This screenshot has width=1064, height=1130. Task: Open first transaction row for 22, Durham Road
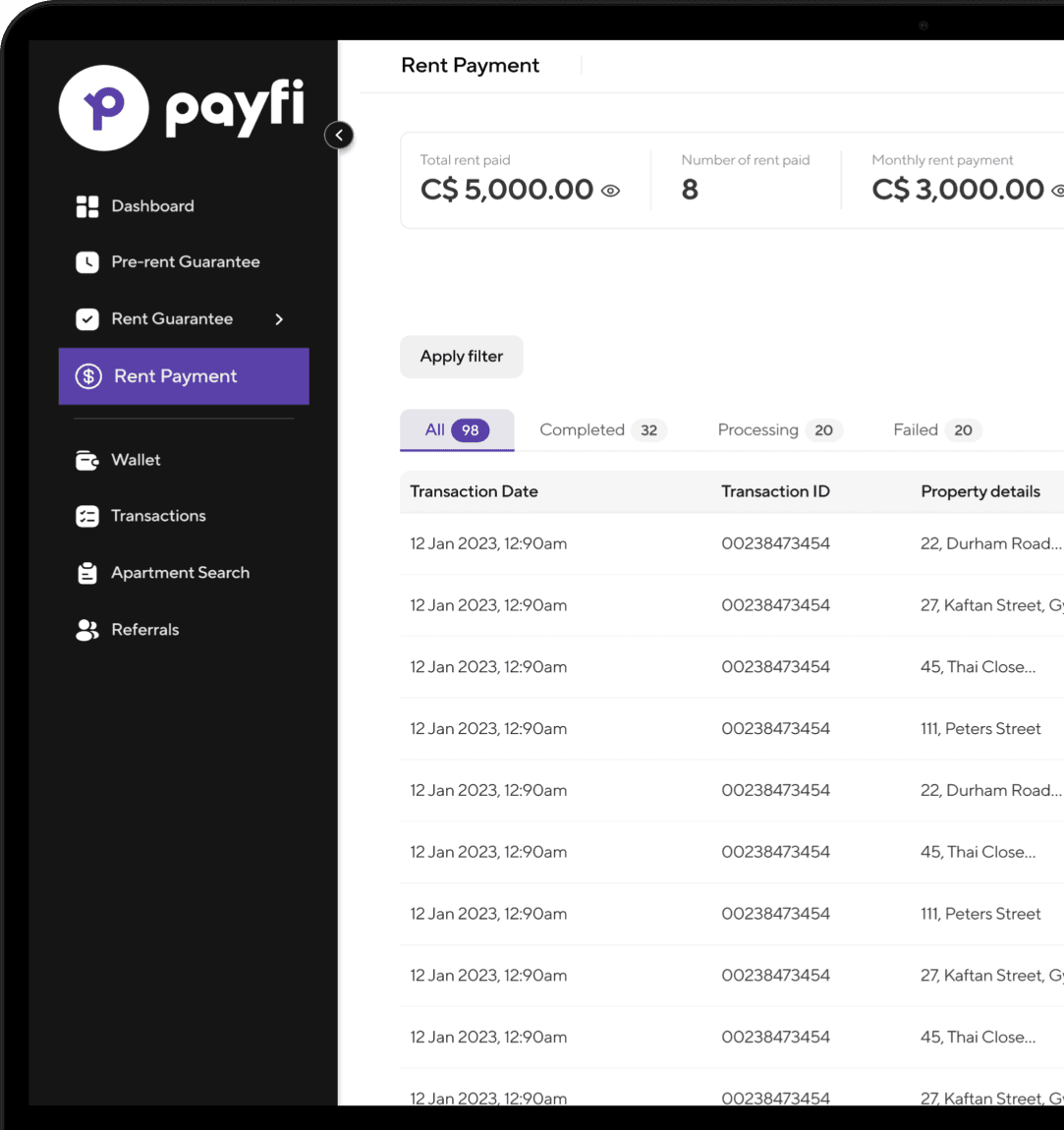pyautogui.click(x=732, y=544)
